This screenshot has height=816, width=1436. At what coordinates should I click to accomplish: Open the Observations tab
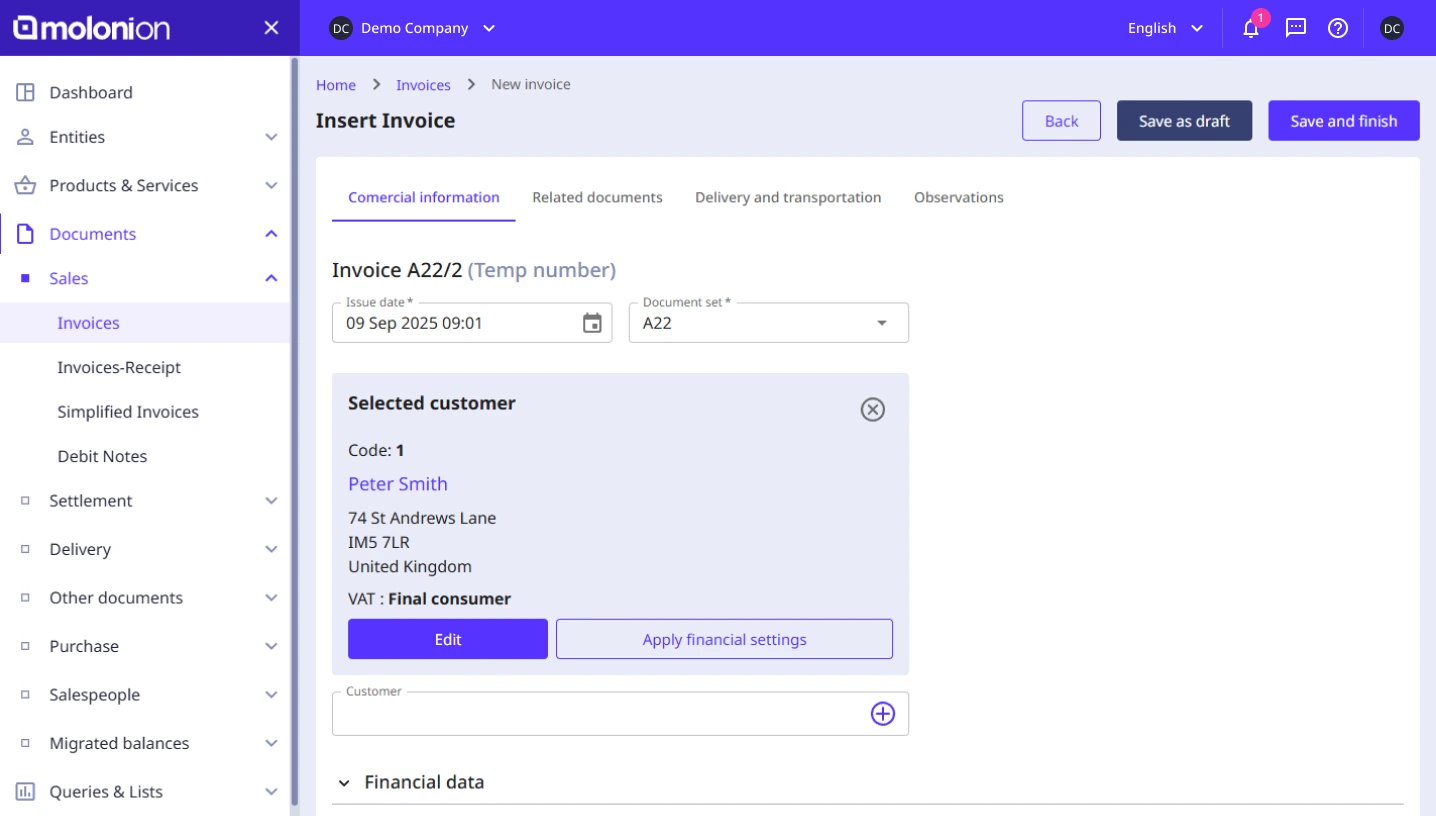[x=958, y=197]
